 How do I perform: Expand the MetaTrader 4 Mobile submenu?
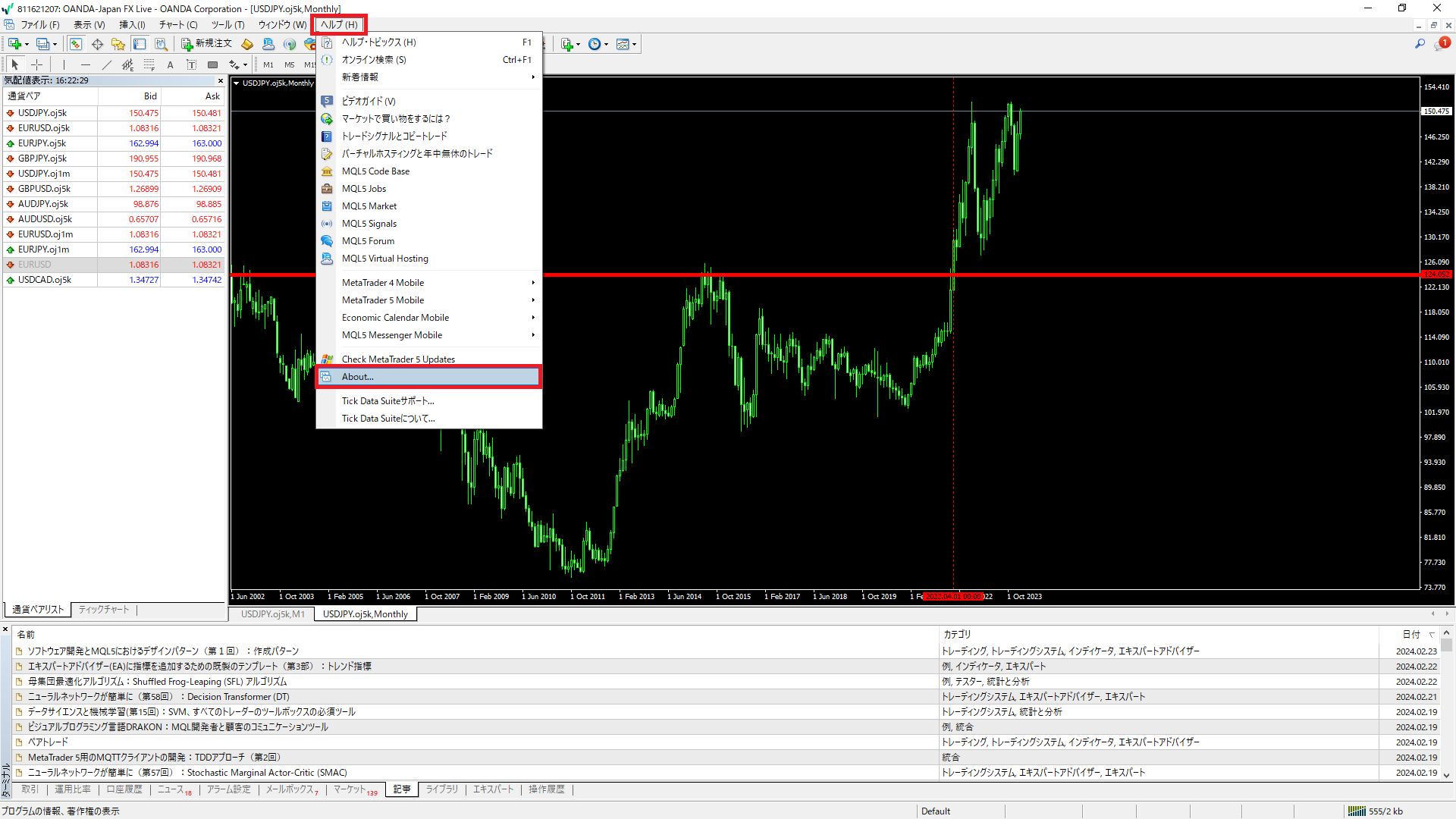[429, 283]
